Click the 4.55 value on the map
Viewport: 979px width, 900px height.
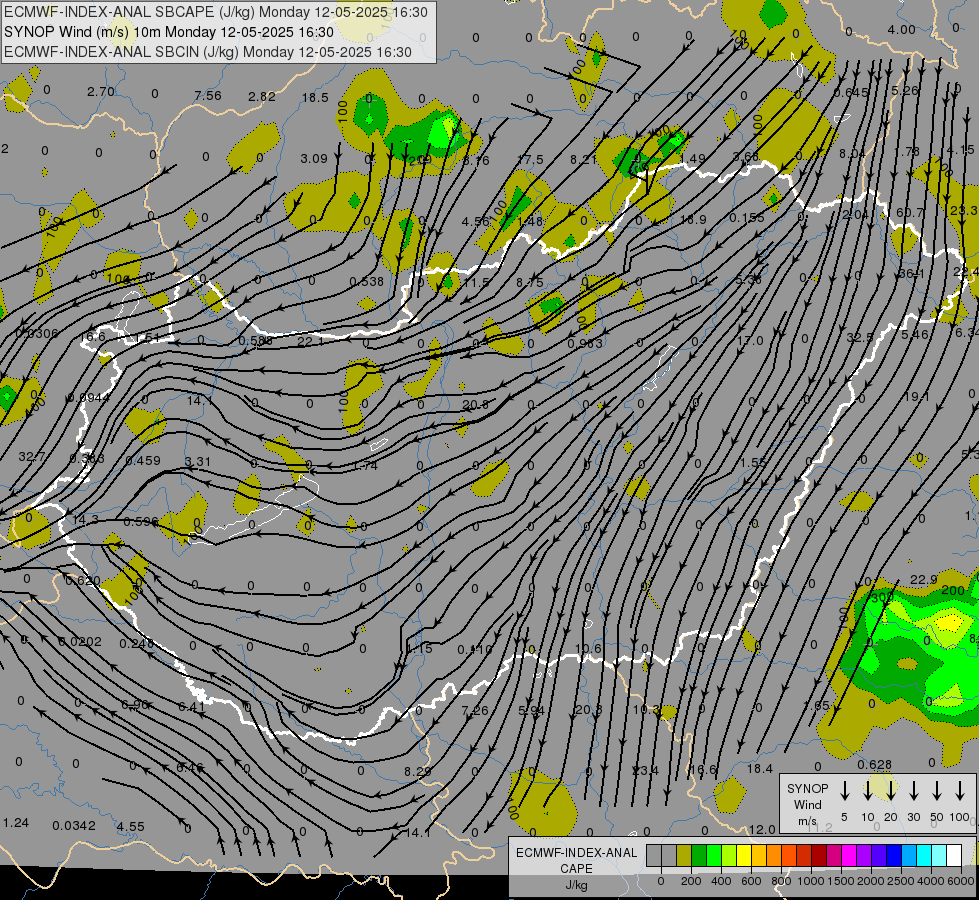tap(130, 826)
